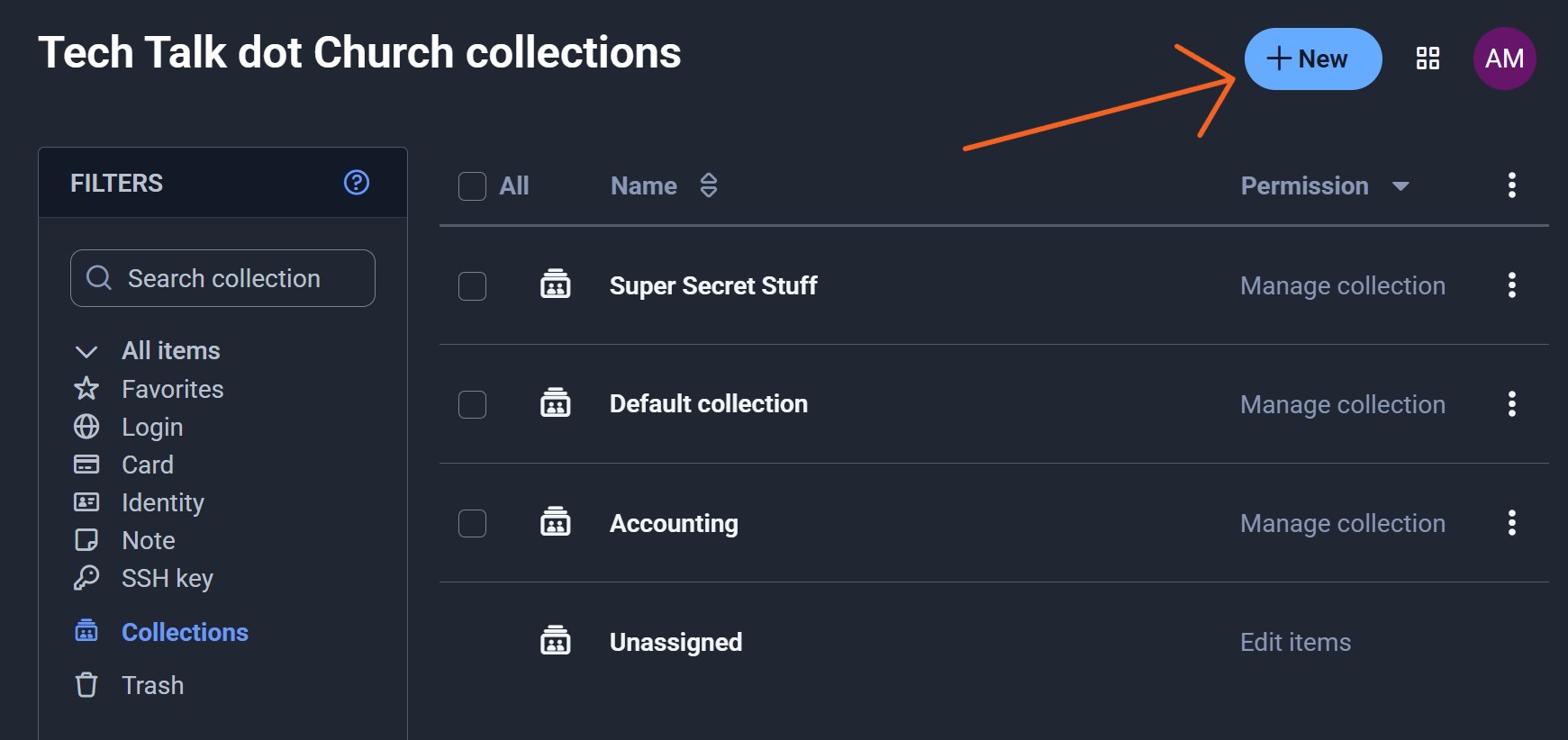Open options menu for Default collection

point(1512,404)
